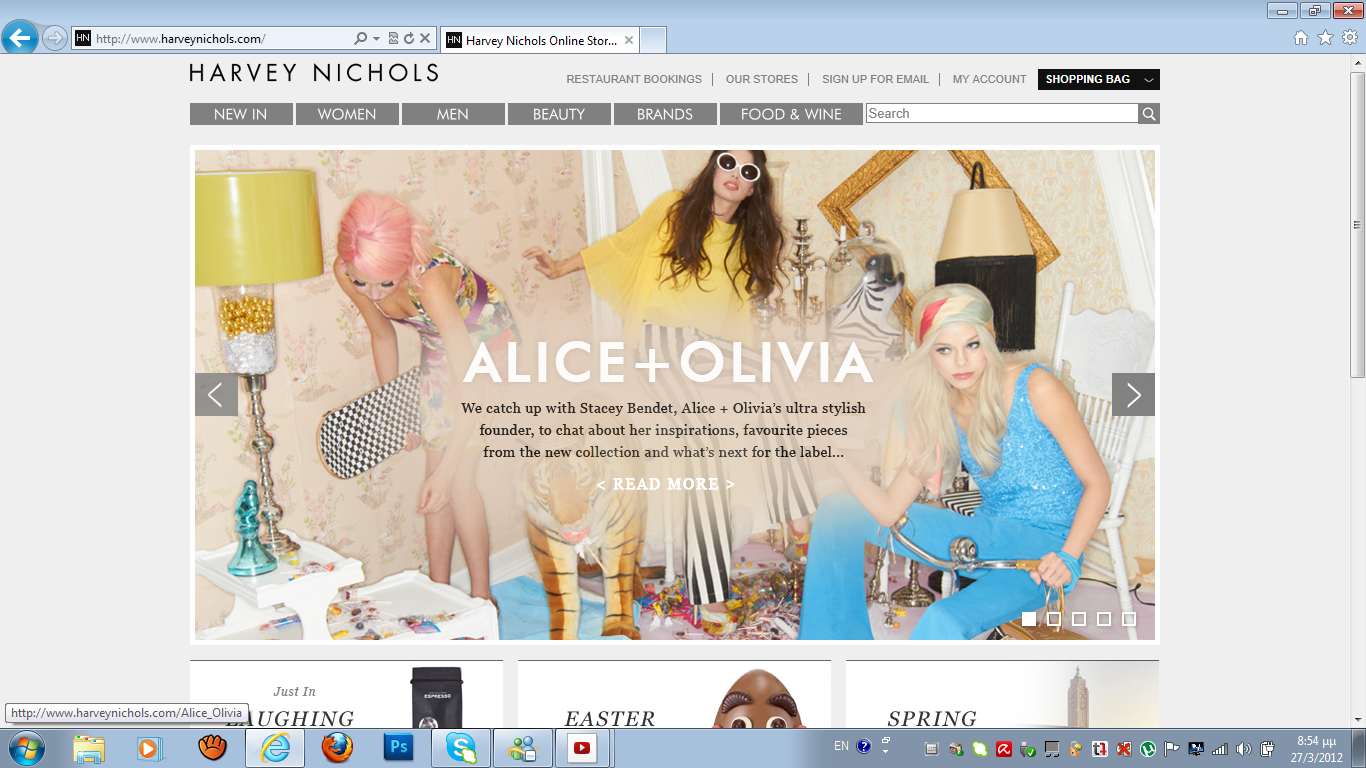The width and height of the screenshot is (1366, 768).
Task: Open a new blank browser tab
Action: (653, 41)
